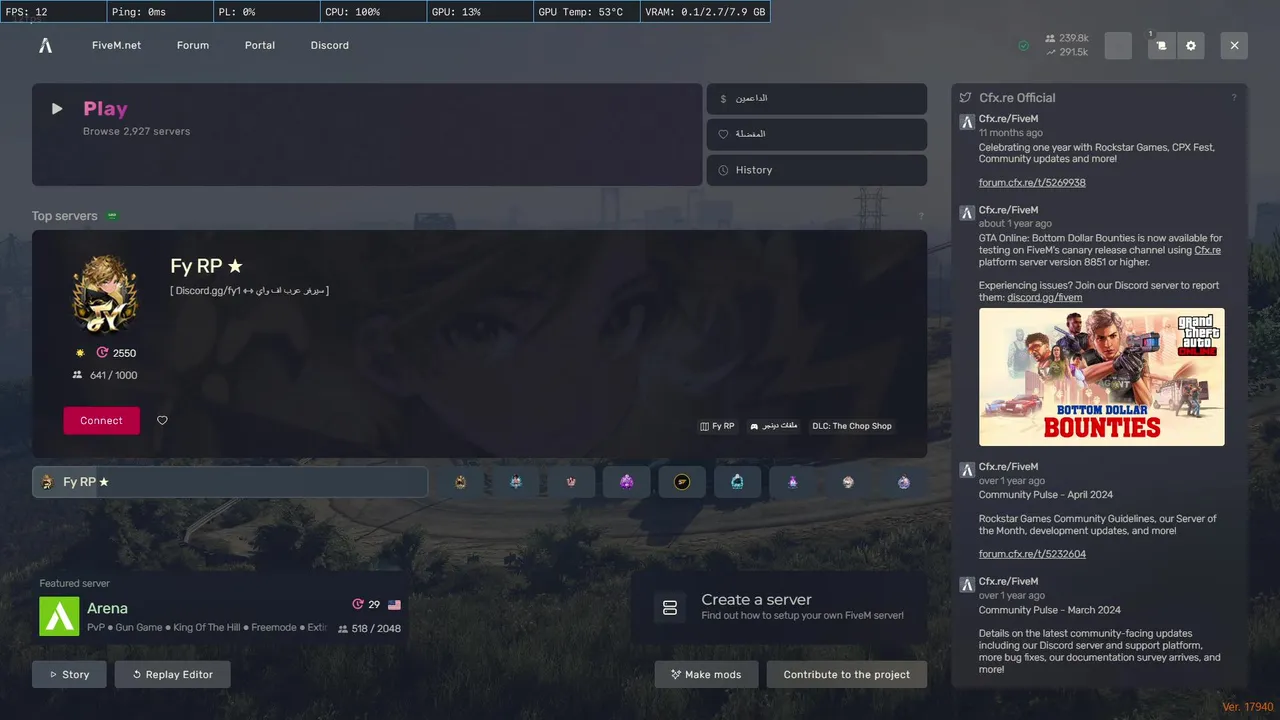
Task: Click the FiveM logo in the top bar
Action: [x=45, y=45]
